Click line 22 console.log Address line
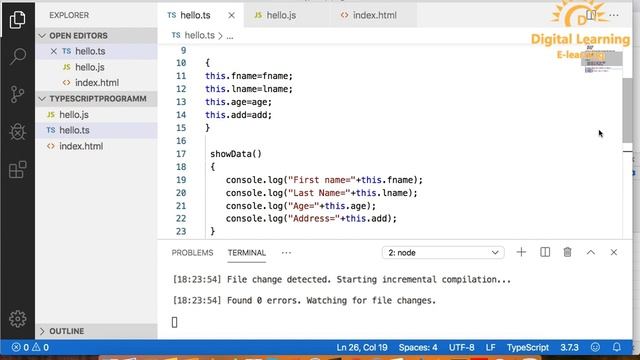 (311, 219)
